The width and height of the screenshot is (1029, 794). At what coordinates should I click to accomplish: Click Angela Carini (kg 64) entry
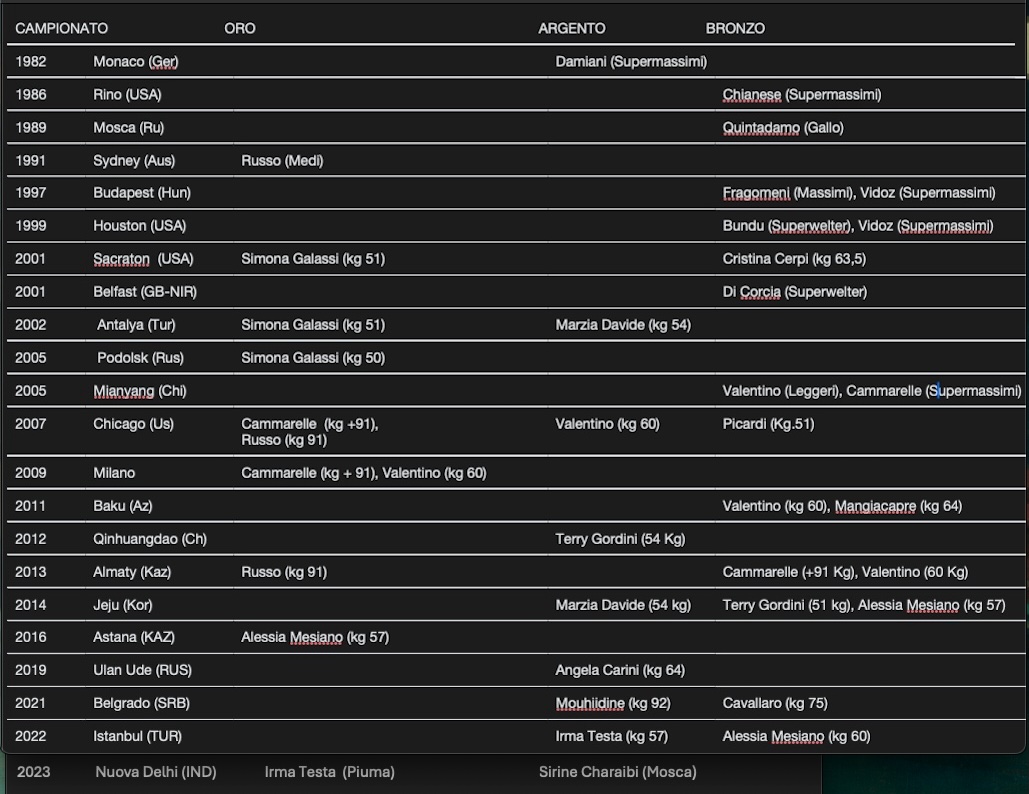[x=620, y=670]
